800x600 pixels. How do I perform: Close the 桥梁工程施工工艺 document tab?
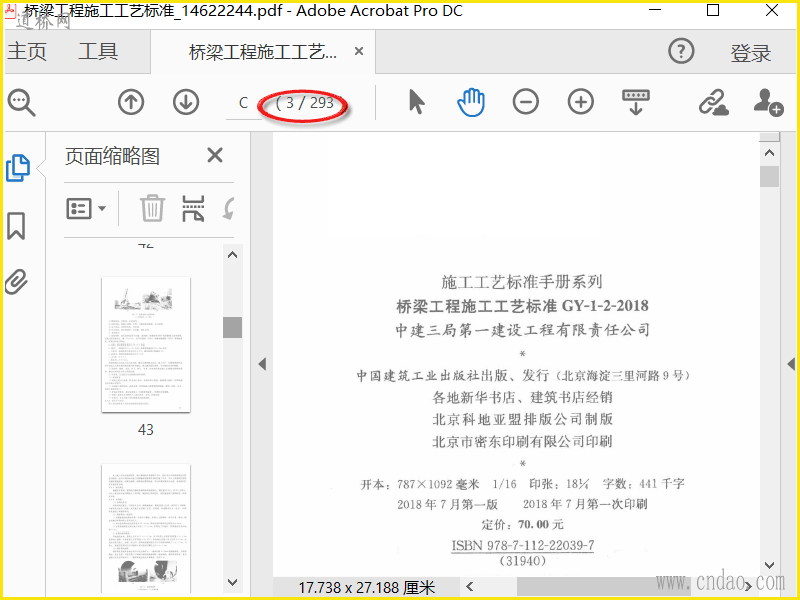[359, 52]
